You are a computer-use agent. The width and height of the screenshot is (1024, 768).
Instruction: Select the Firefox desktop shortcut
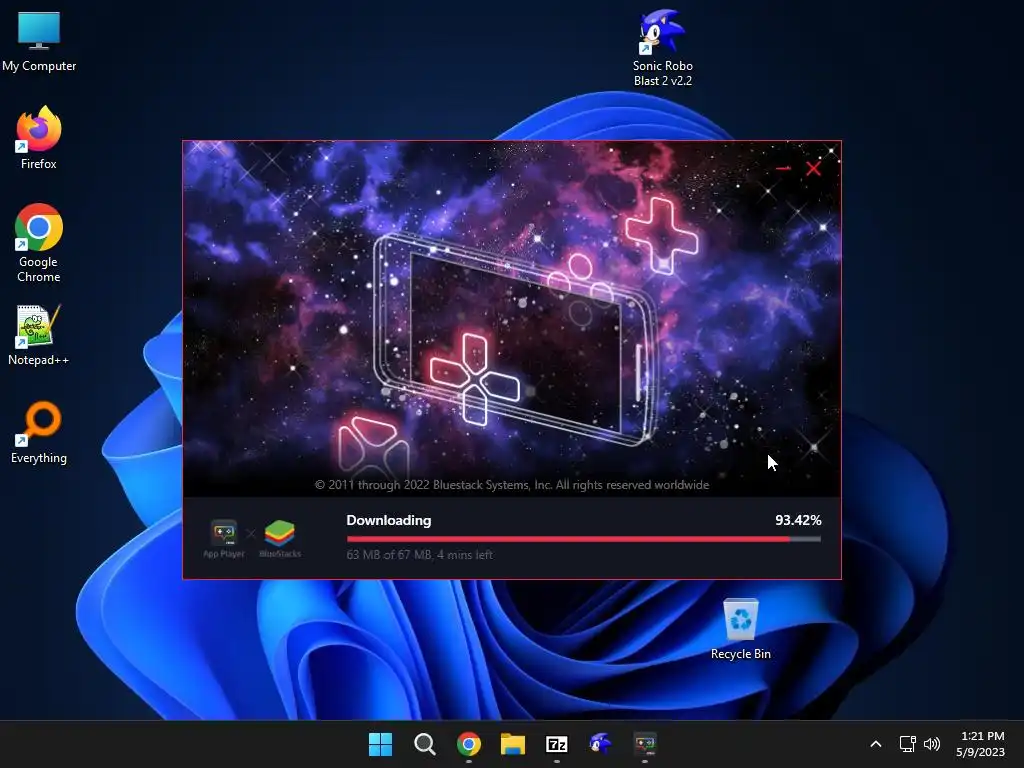coord(39,138)
